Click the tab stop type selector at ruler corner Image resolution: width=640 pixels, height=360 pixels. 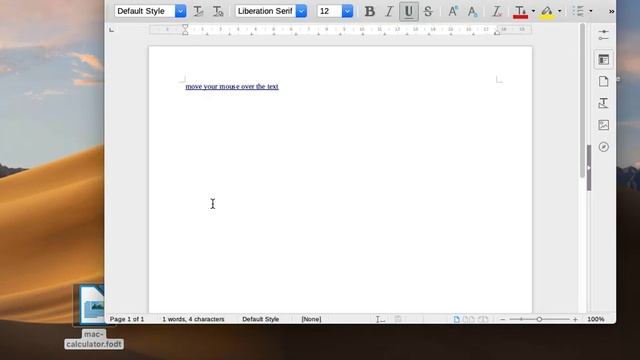[x=111, y=30]
